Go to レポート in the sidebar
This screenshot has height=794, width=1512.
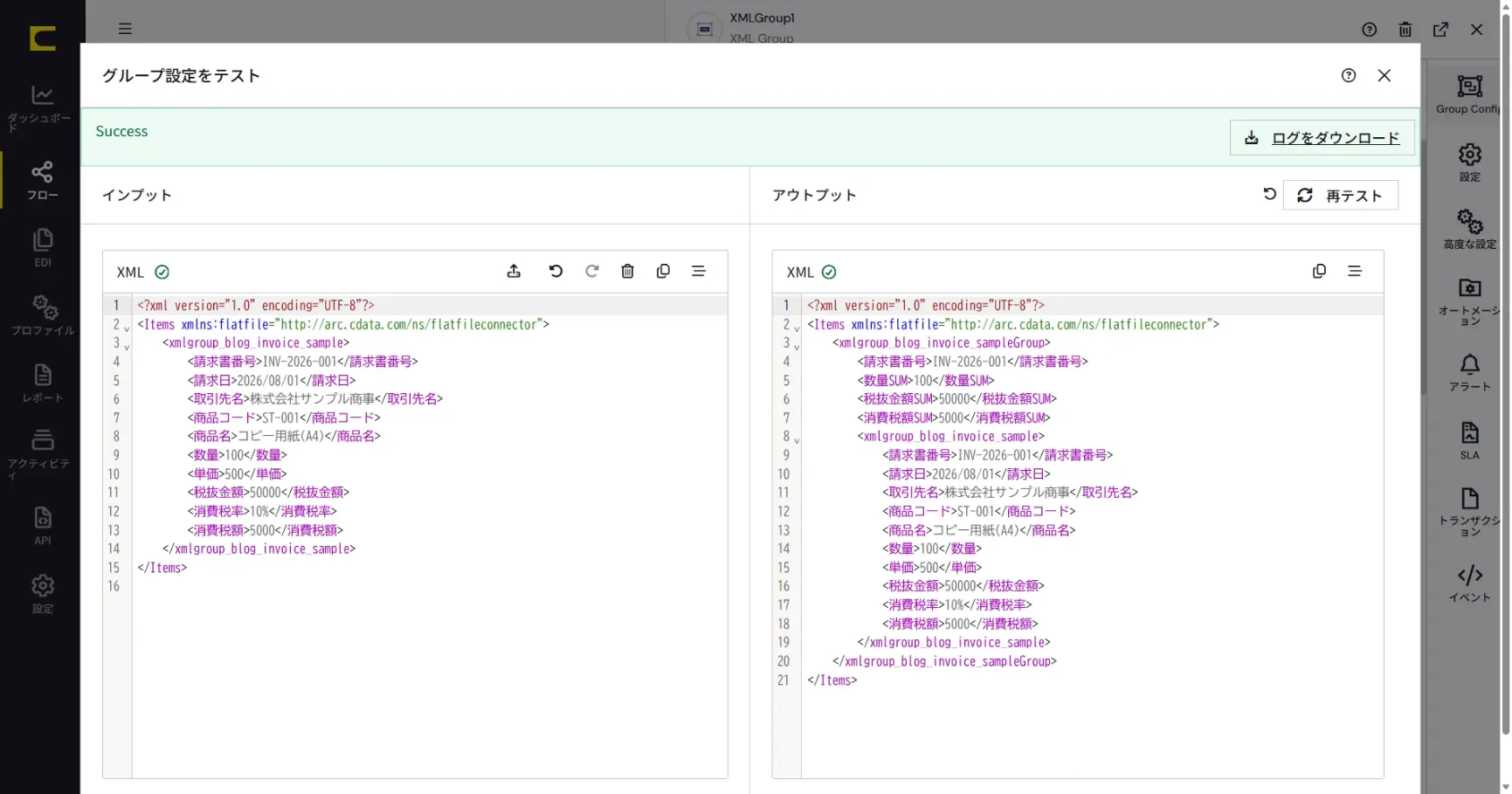pos(42,383)
